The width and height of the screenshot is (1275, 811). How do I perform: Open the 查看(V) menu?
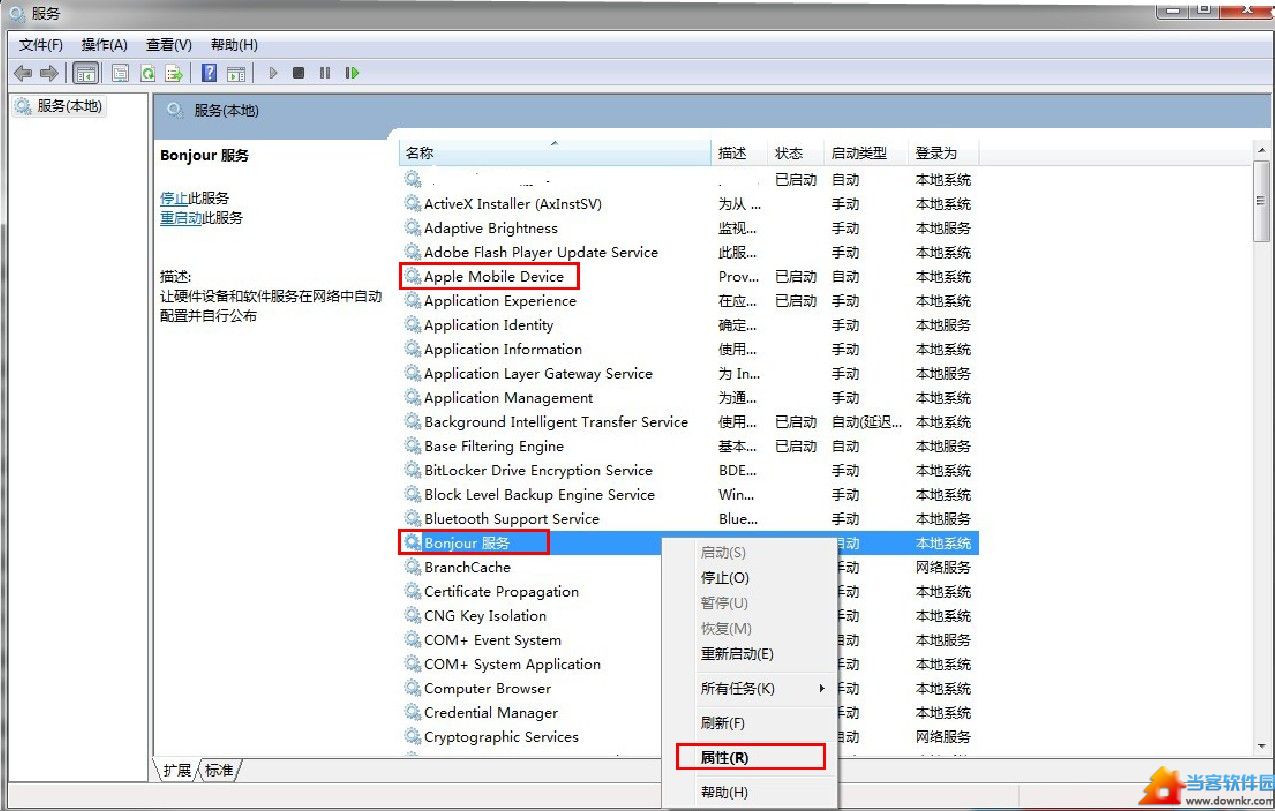pyautogui.click(x=169, y=45)
